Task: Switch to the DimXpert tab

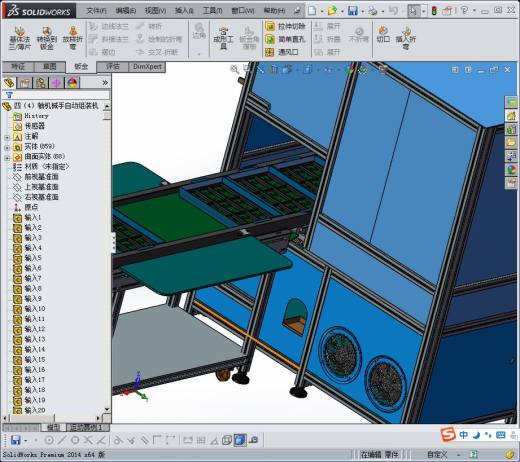Action: 147,67
